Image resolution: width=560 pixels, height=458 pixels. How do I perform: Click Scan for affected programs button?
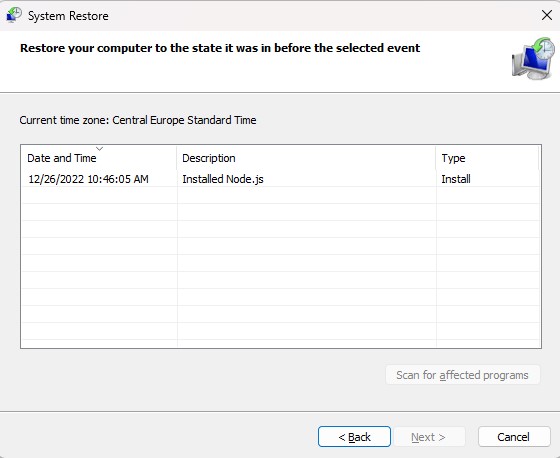tap(462, 375)
